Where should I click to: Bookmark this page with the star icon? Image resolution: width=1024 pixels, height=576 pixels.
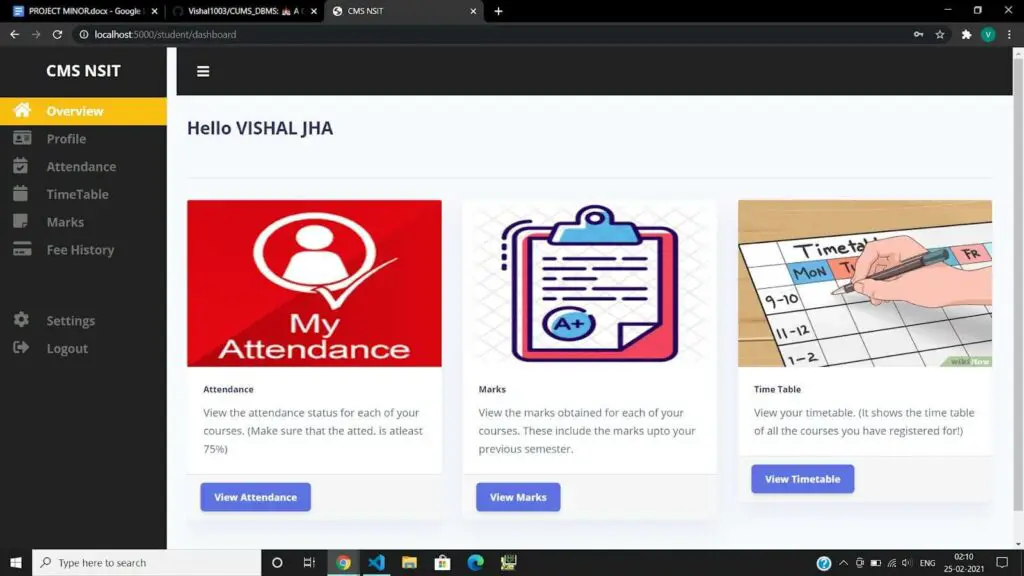pos(939,34)
